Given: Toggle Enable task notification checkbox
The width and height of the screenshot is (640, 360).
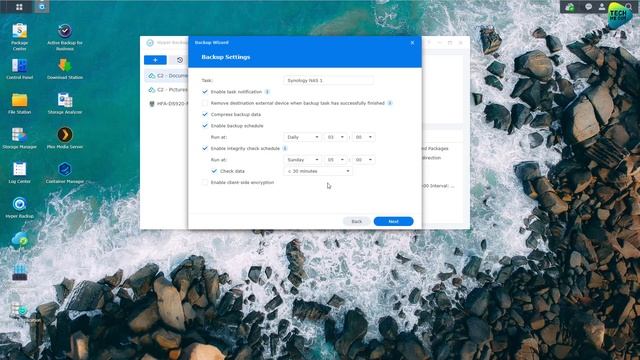Looking at the screenshot, I should 205,92.
